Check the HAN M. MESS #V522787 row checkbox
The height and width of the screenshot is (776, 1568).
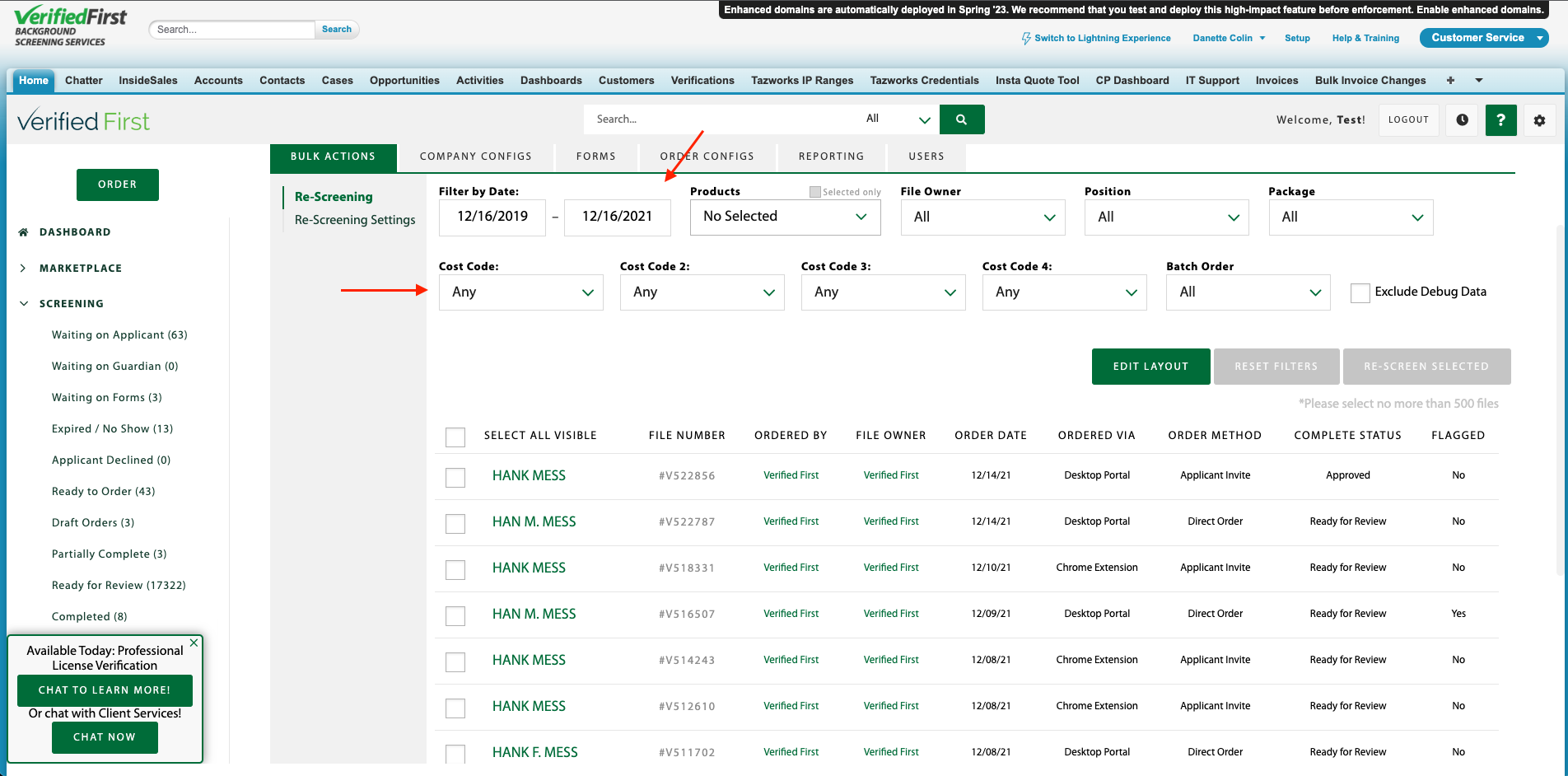455,524
